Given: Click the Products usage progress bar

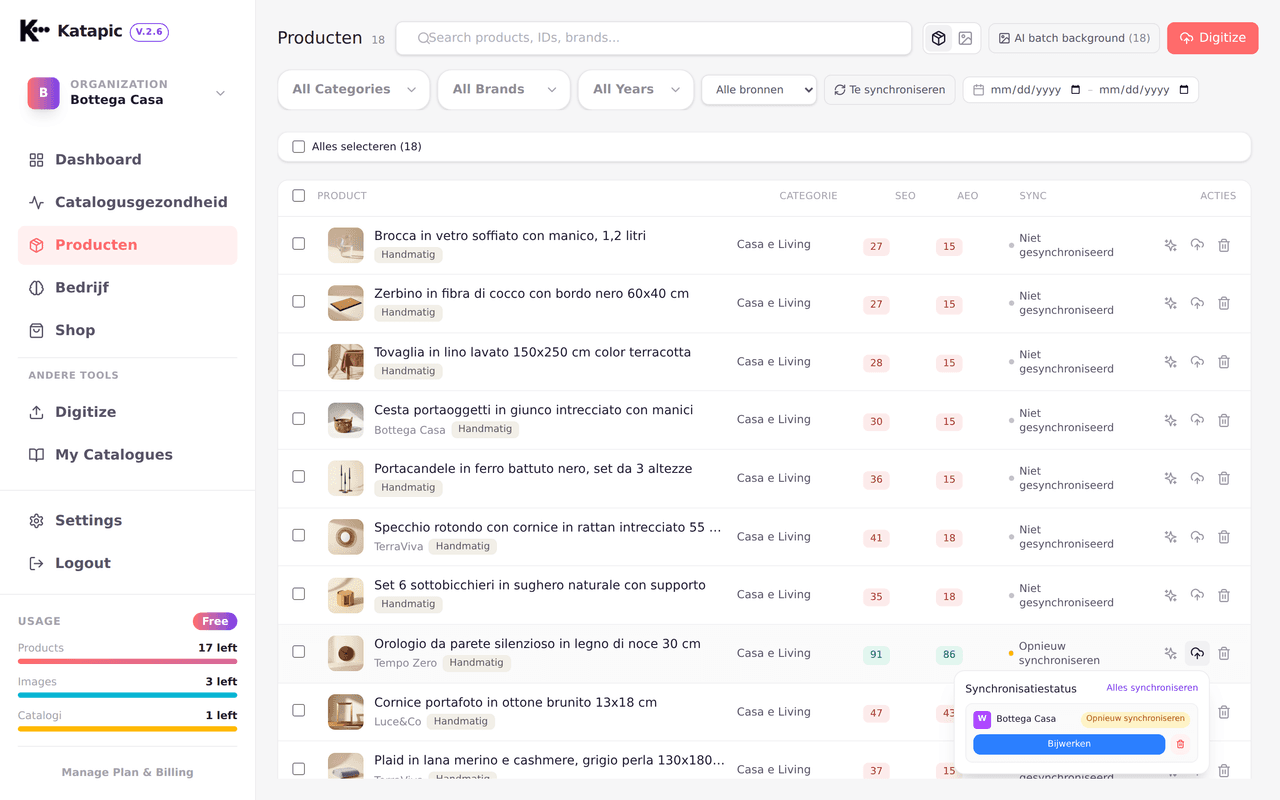Looking at the screenshot, I should 127,661.
